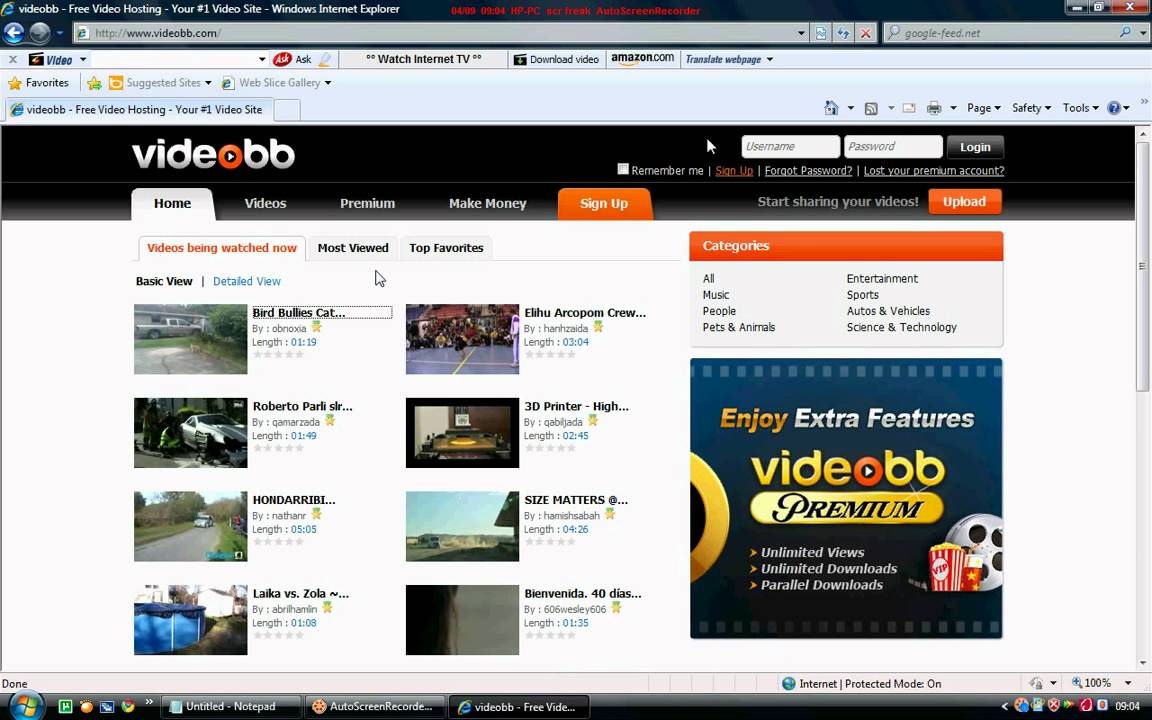Click the Username input field

[791, 146]
